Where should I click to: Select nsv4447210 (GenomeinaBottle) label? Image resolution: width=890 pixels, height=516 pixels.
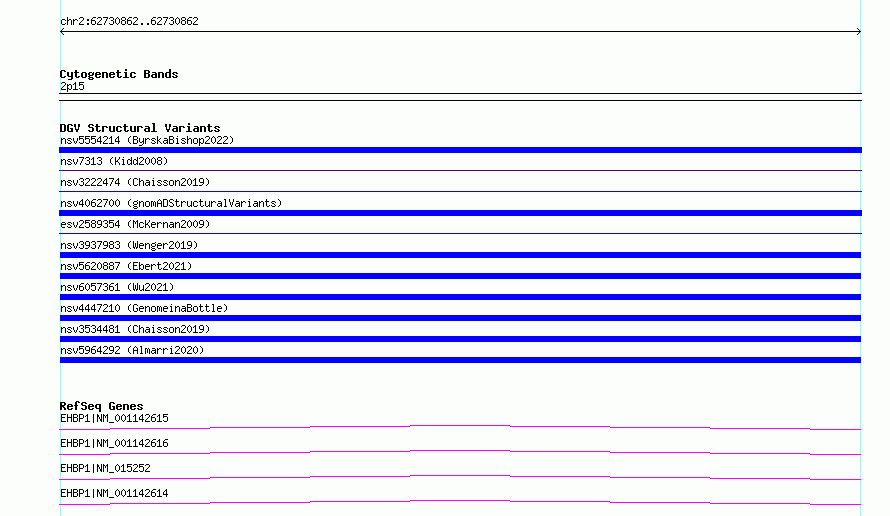(x=144, y=308)
